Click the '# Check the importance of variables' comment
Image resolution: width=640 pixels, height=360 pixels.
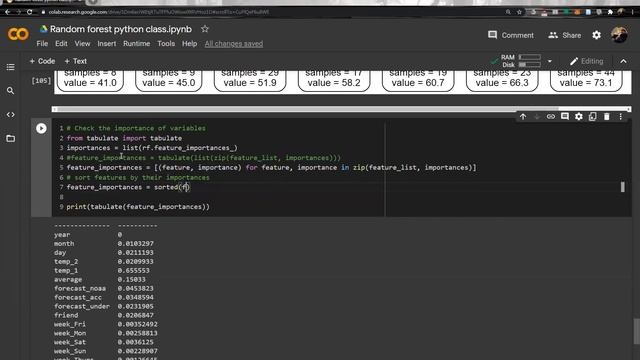[x=136, y=129]
